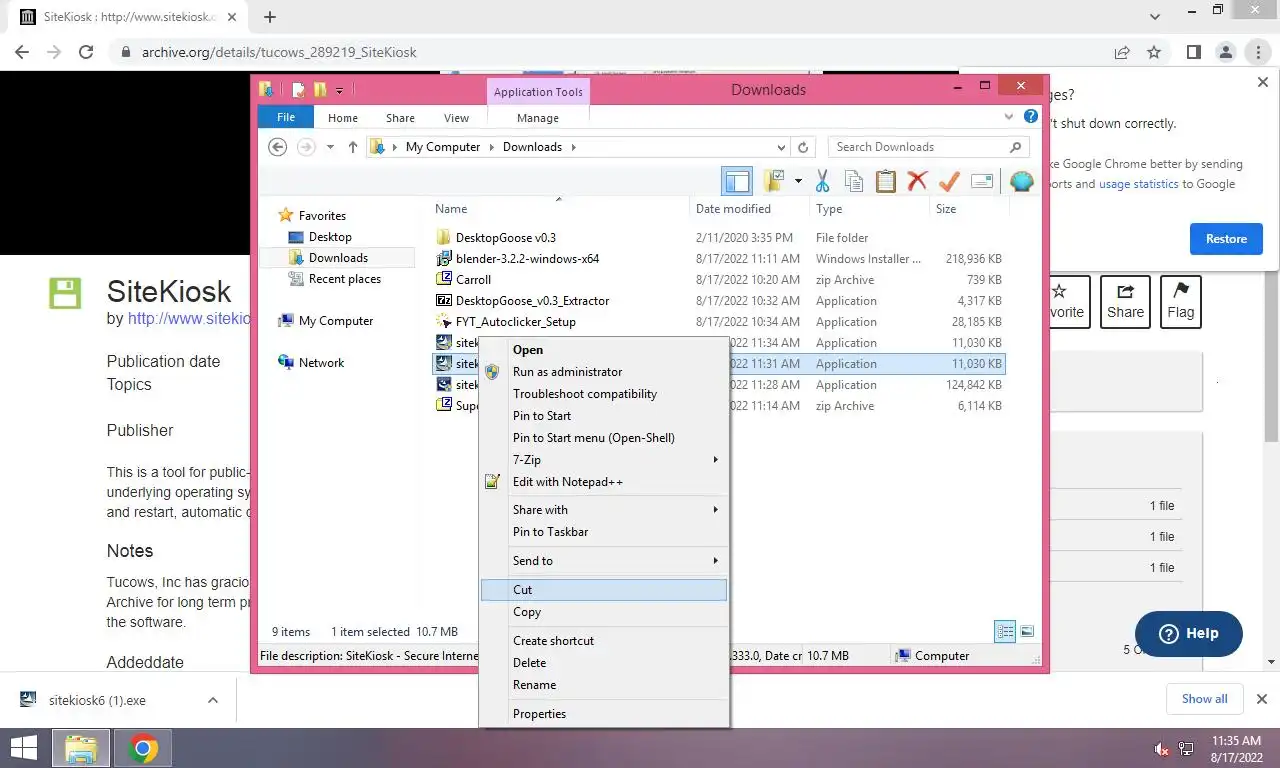1280x768 pixels.
Task: Switch to details view icon in status bar
Action: [x=1005, y=631]
